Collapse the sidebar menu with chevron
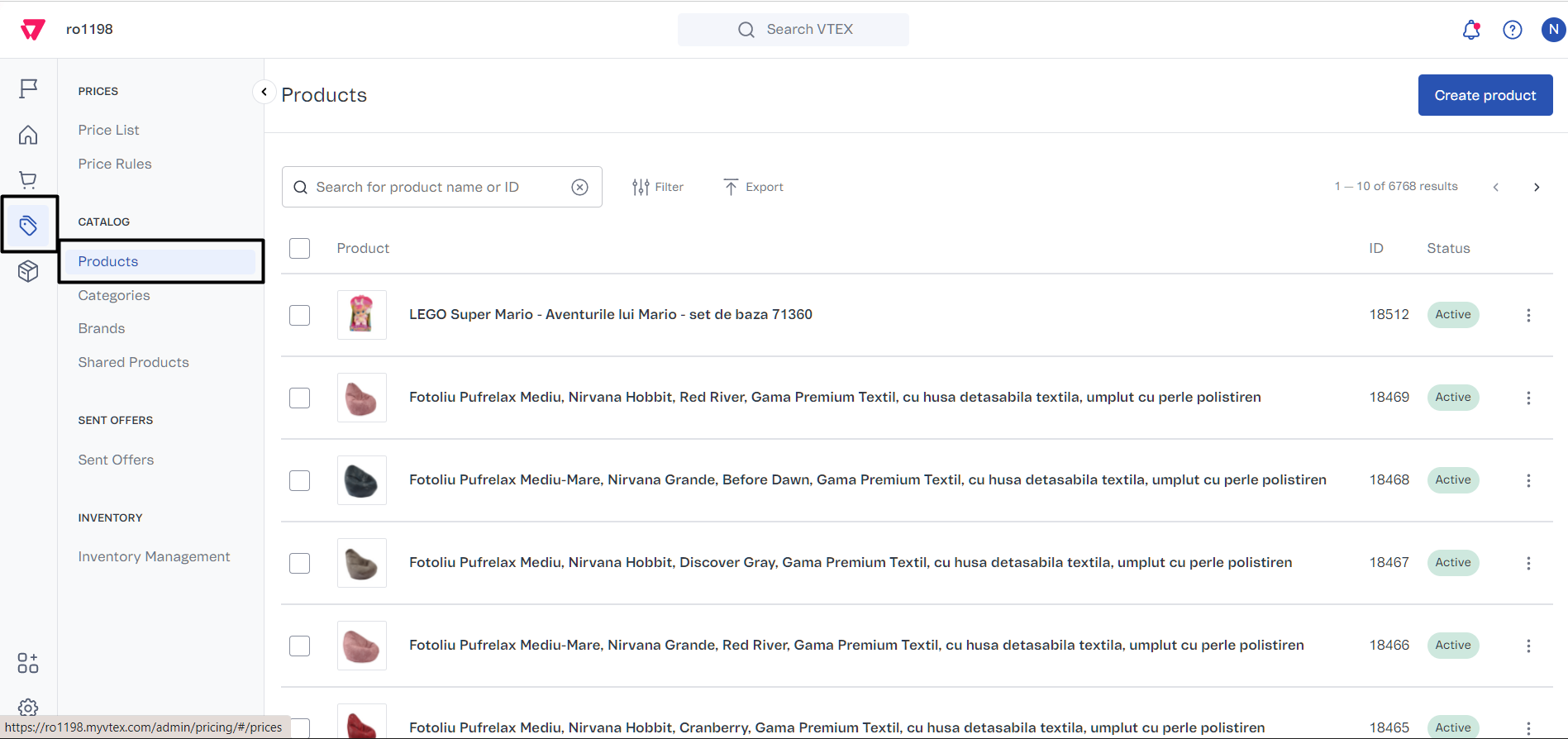The width and height of the screenshot is (1568, 739). pyautogui.click(x=264, y=92)
